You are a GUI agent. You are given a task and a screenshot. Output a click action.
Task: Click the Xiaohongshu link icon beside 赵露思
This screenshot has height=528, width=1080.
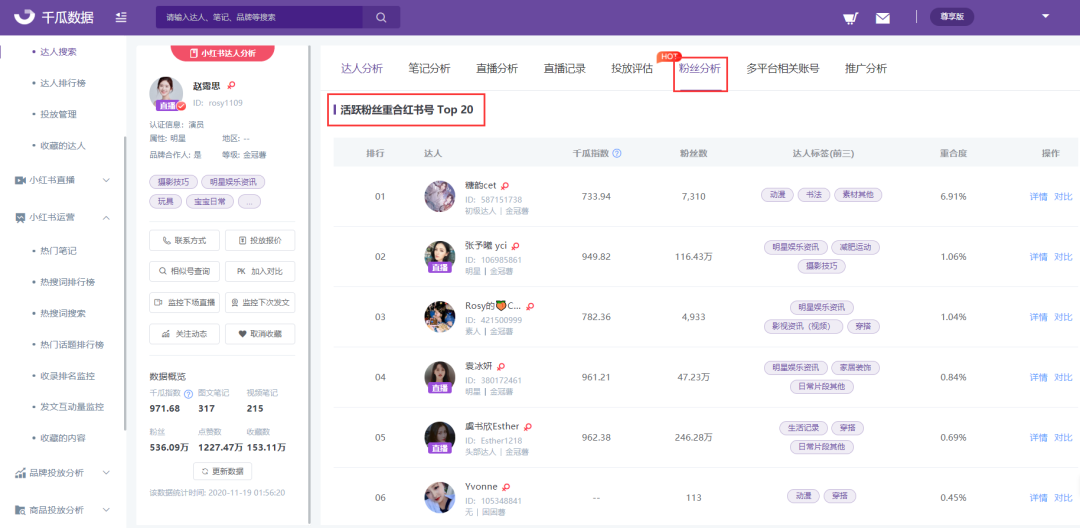[231, 86]
